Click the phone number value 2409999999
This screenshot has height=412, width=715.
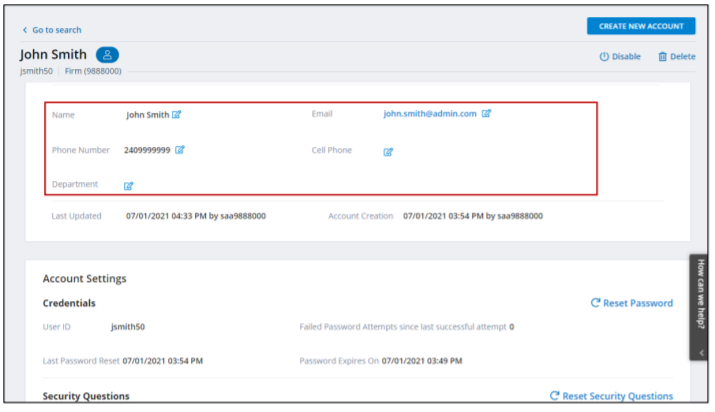click(x=147, y=150)
